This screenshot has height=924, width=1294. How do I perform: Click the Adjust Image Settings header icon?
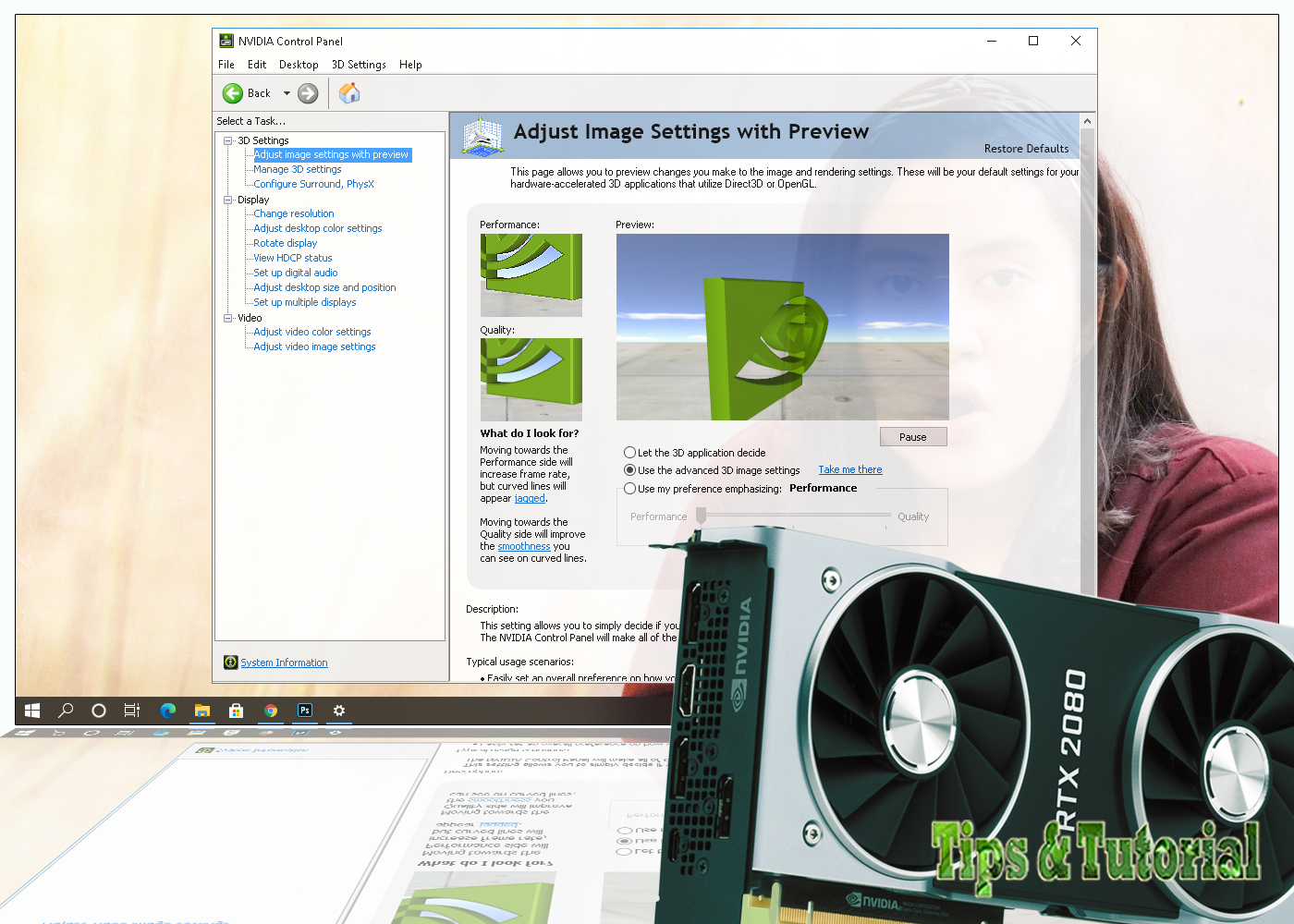point(482,137)
